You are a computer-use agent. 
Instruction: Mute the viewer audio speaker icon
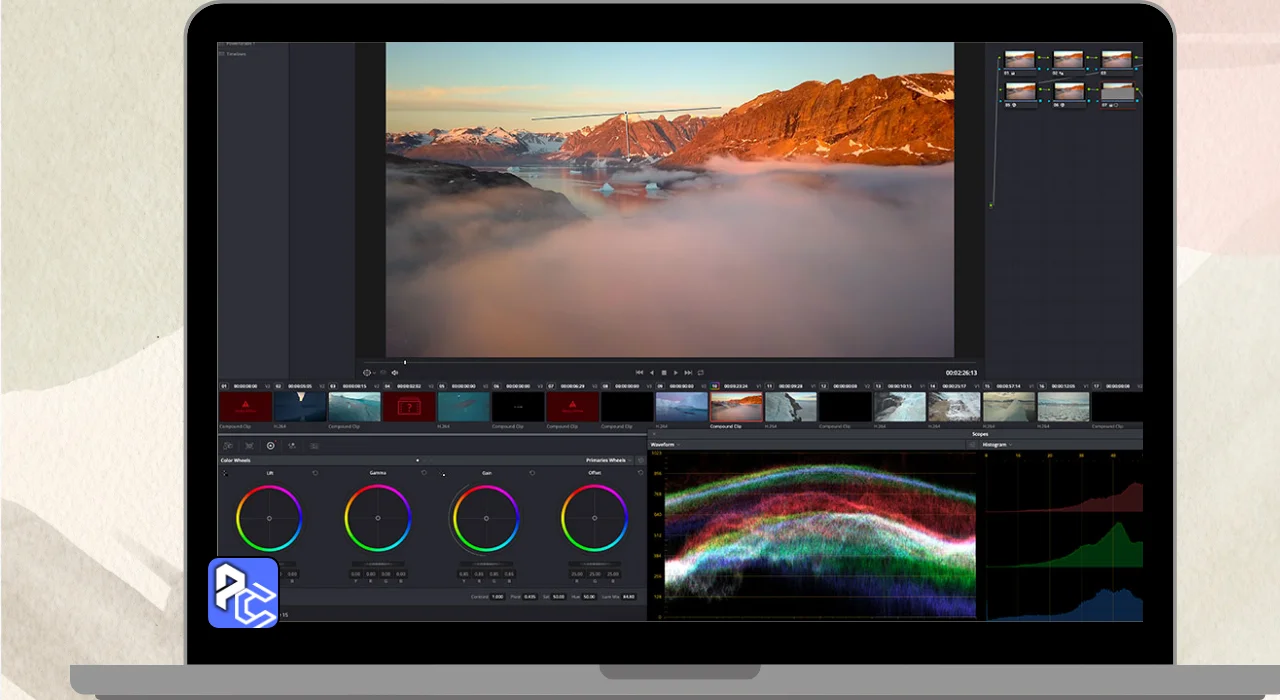395,373
